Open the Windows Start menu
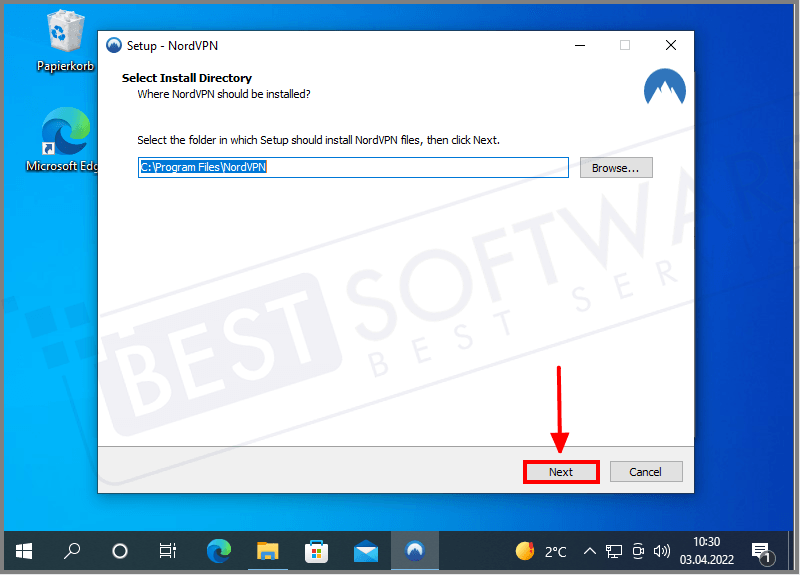The image size is (800, 575). point(24,551)
